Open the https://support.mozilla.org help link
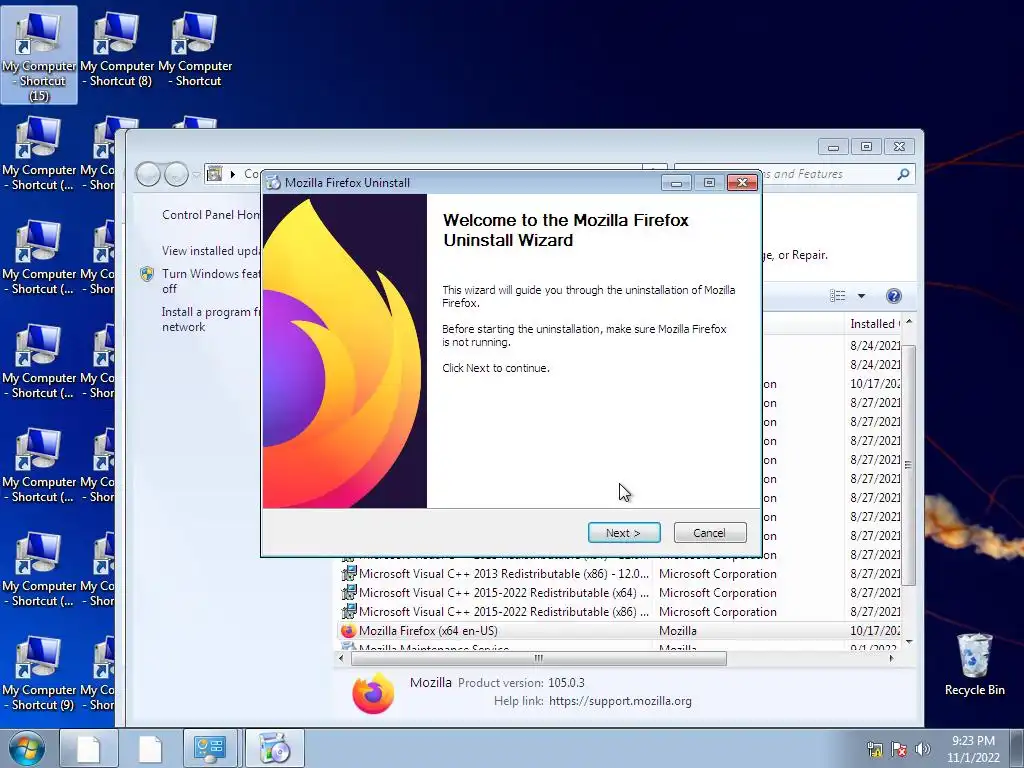This screenshot has height=768, width=1024. tap(620, 701)
